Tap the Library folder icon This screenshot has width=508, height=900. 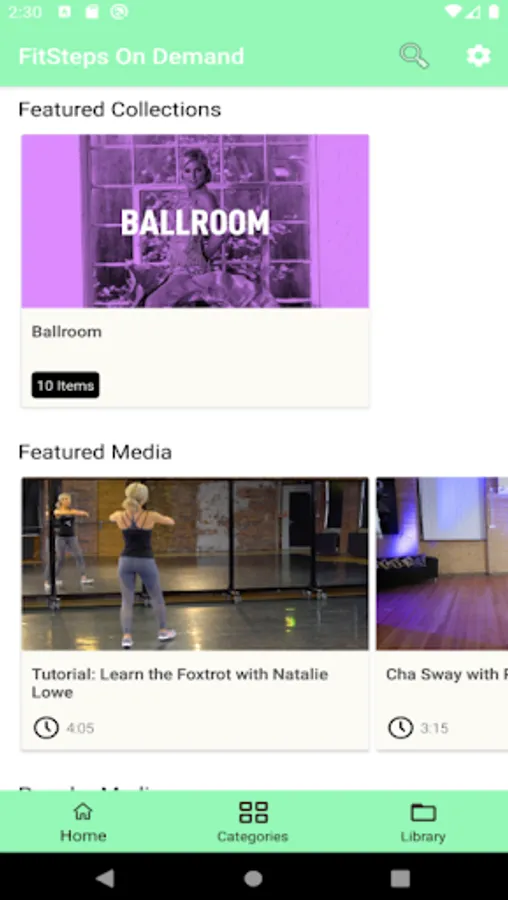point(424,812)
